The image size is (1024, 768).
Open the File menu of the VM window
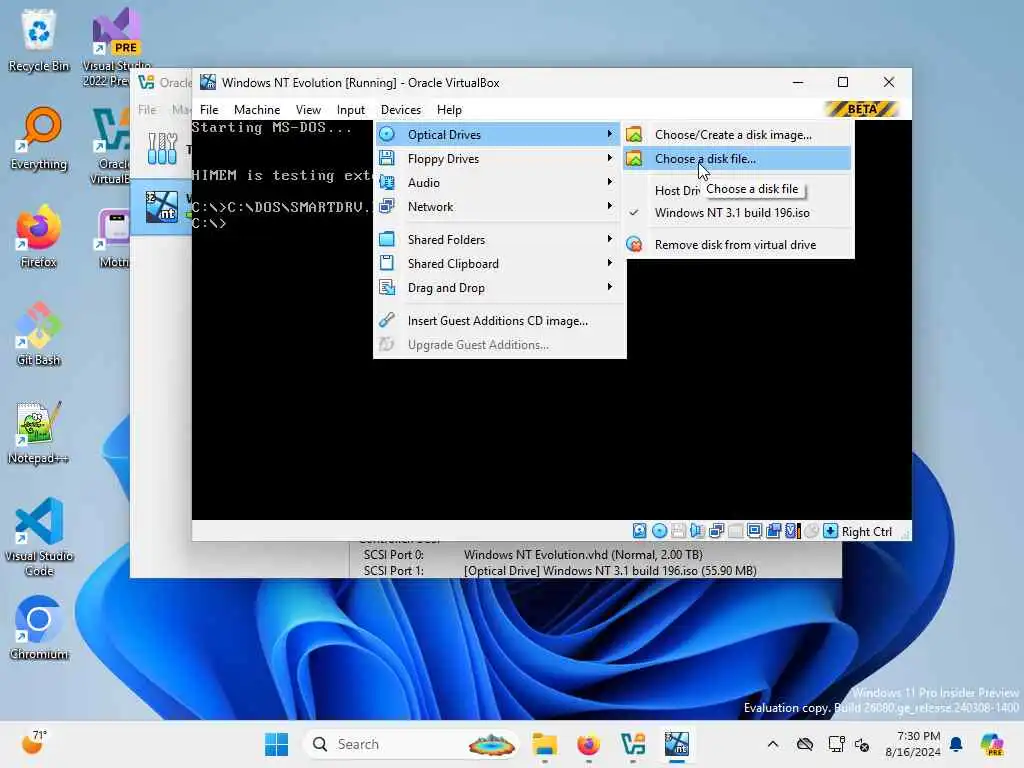click(209, 110)
